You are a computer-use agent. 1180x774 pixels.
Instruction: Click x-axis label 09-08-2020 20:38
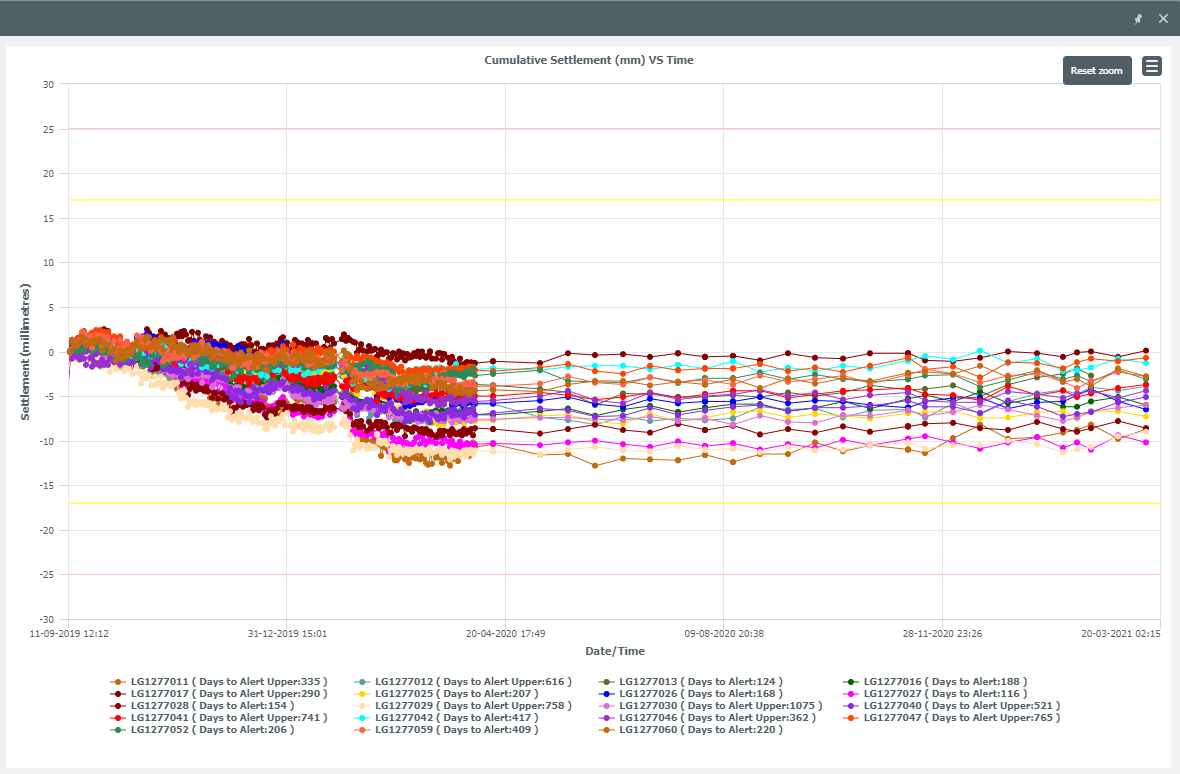[x=724, y=633]
